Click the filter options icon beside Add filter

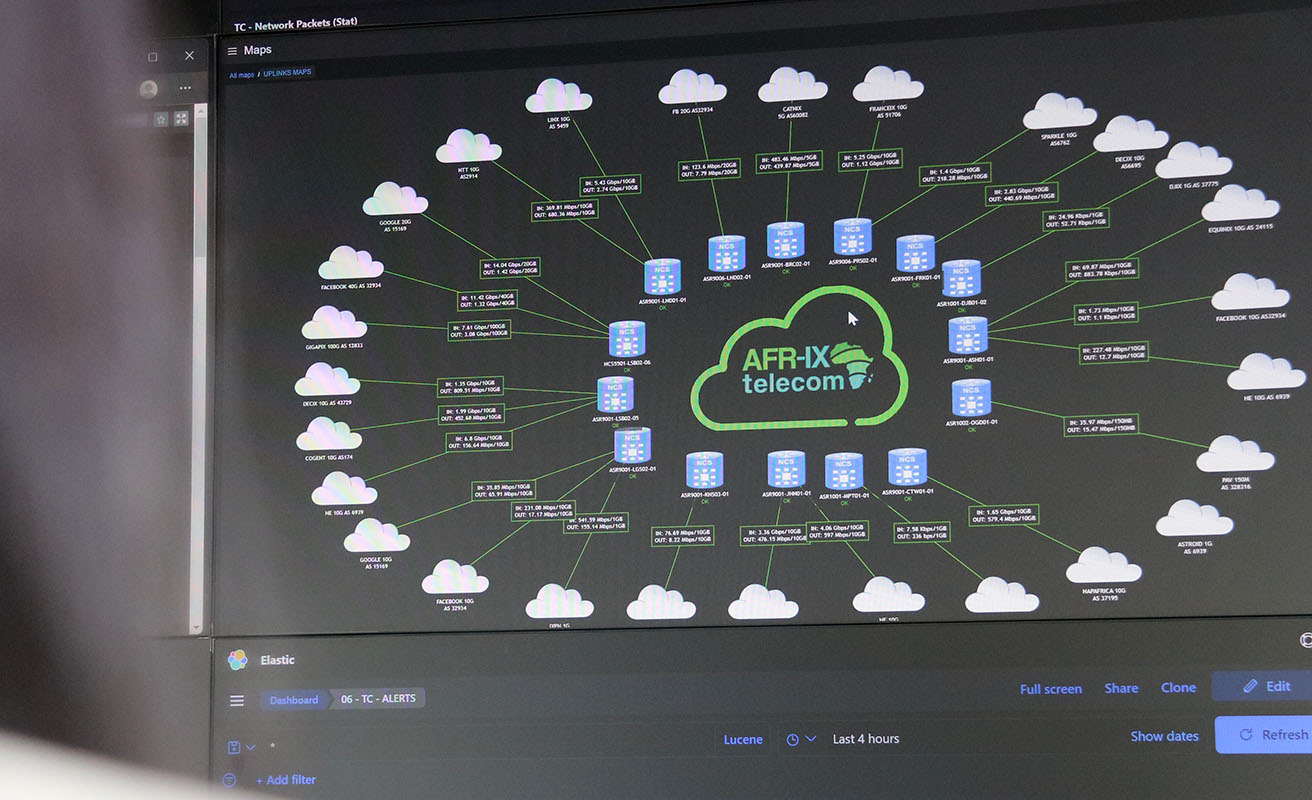coord(230,780)
